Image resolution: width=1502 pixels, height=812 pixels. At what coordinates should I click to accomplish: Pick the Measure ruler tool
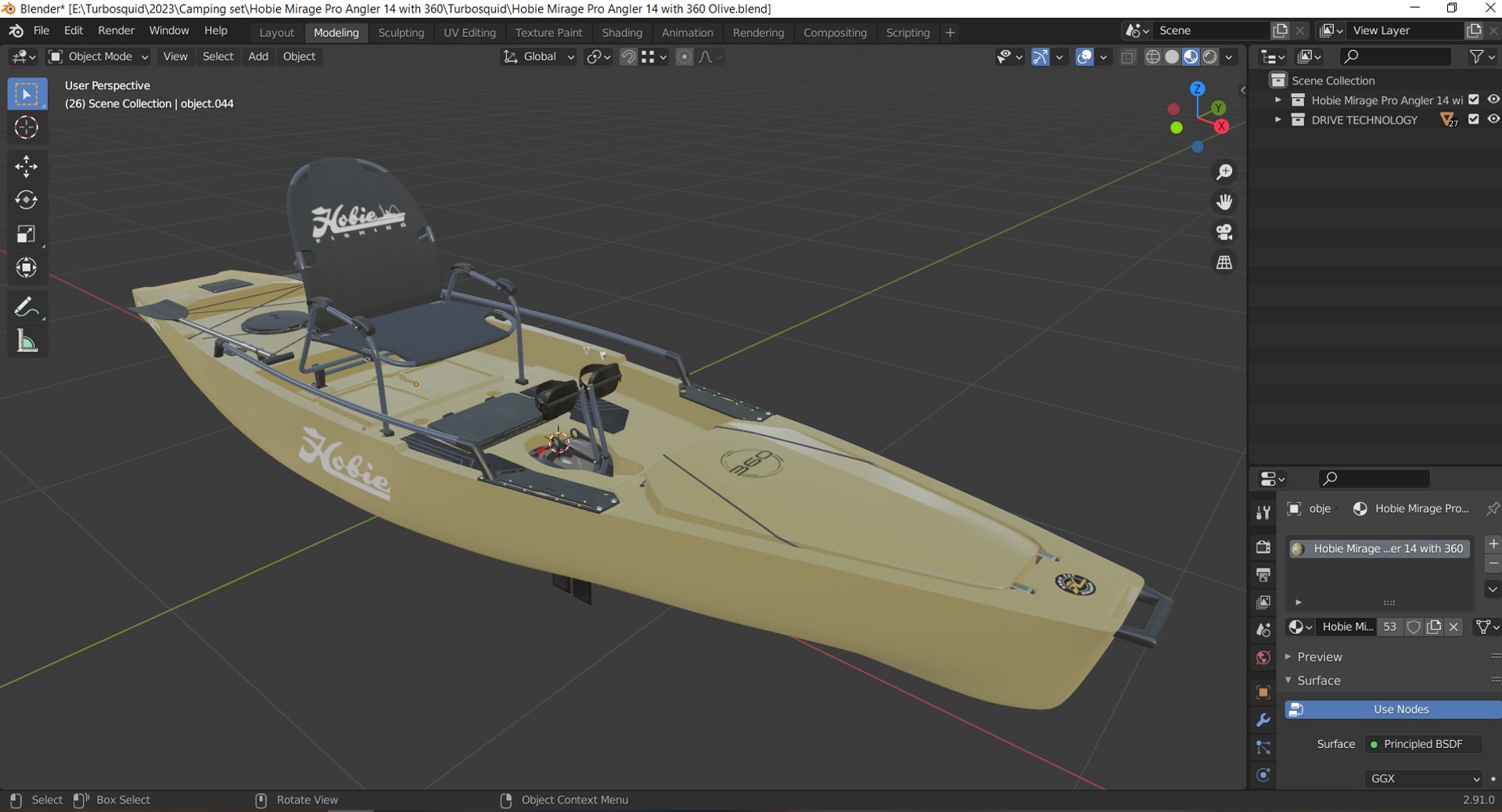tap(27, 341)
